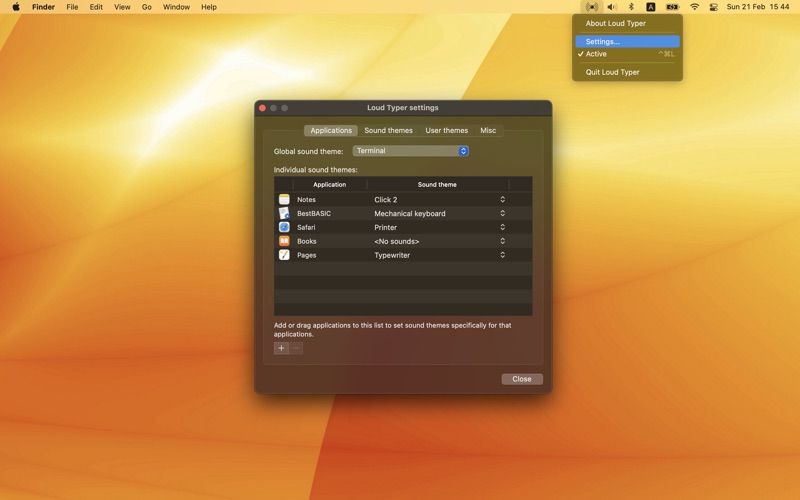800x500 pixels.
Task: Select the Pages row name
Action: (x=307, y=255)
